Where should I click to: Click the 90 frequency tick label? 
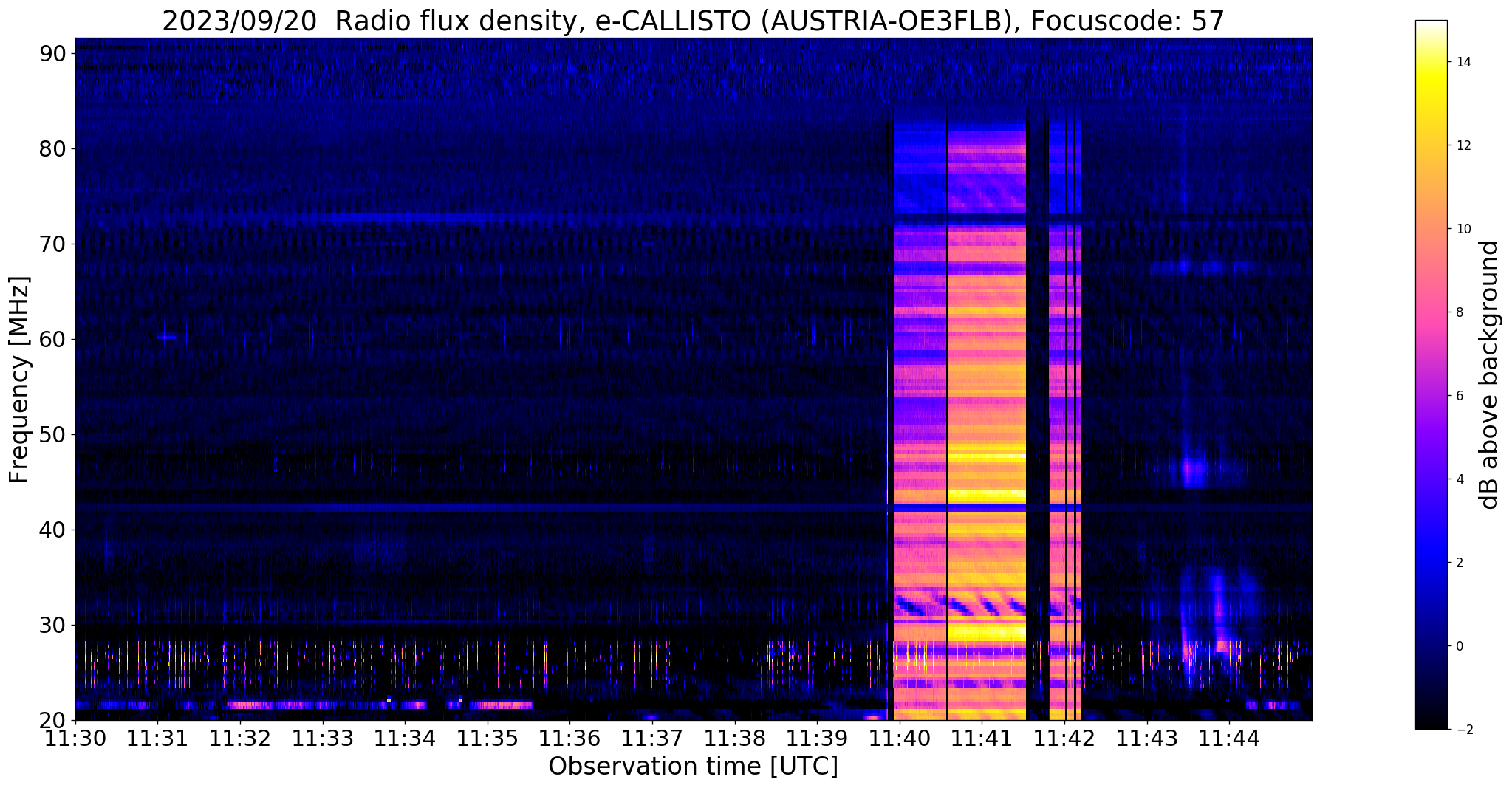tap(54, 54)
